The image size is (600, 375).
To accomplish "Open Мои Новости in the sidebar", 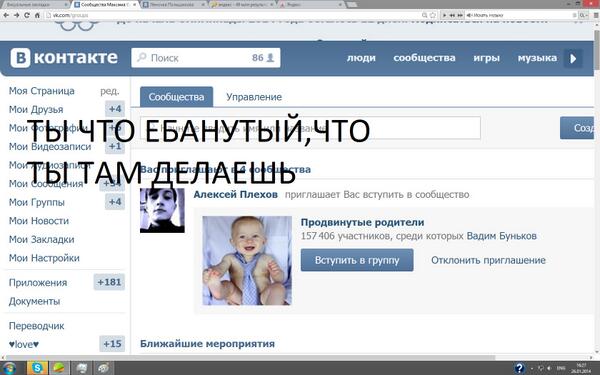I will (x=39, y=221).
